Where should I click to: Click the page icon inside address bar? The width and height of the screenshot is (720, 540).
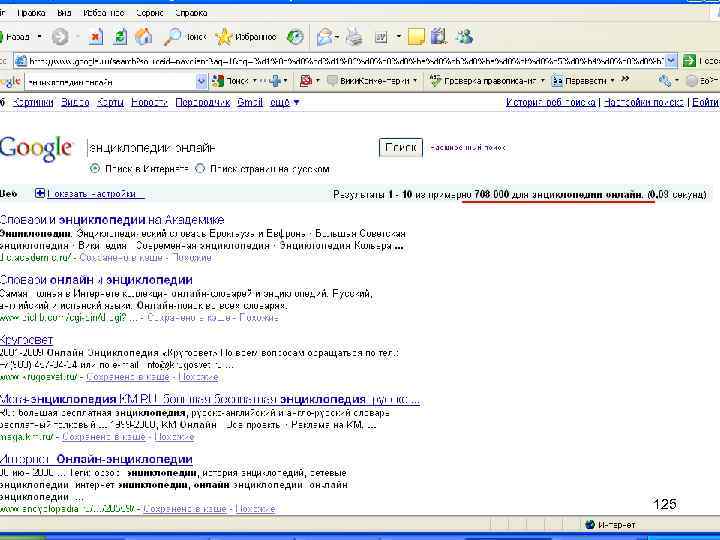pos(21,60)
